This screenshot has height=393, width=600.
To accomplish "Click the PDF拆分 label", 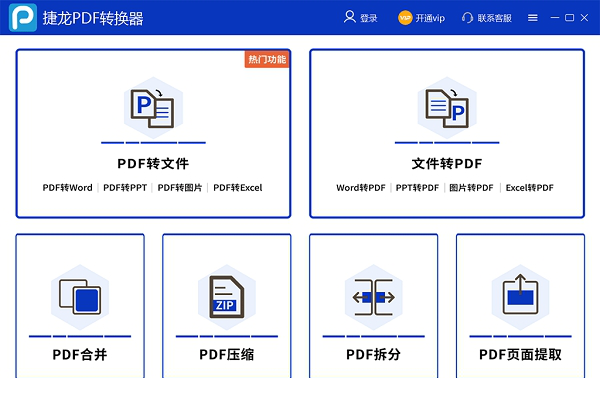I will tap(373, 355).
